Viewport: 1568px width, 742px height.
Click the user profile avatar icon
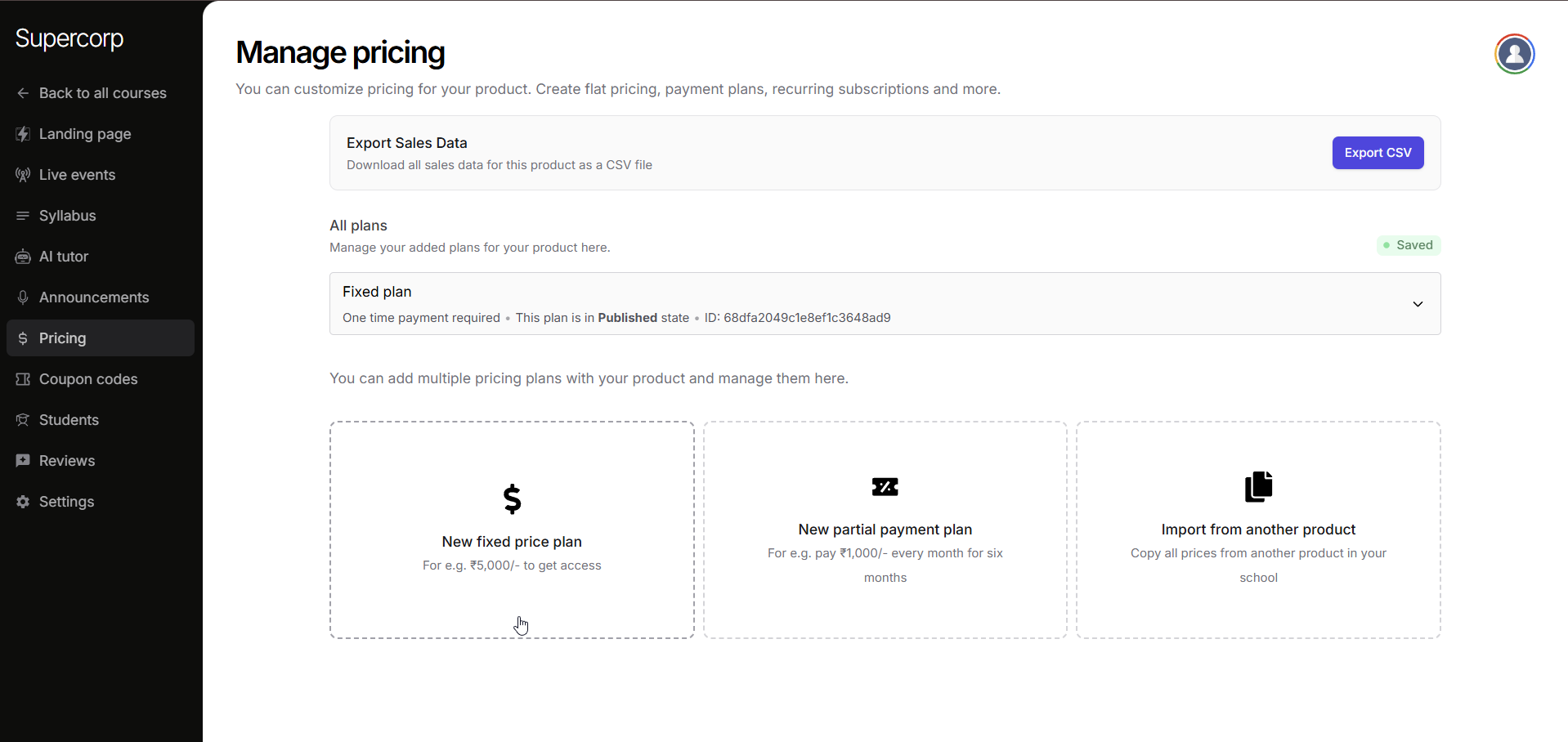(x=1514, y=54)
